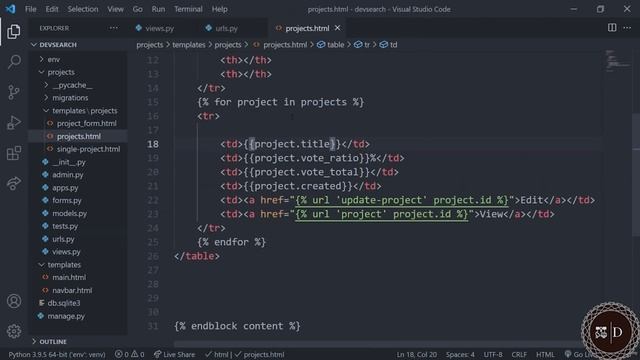Click Spaces: 4 indentation setting
The image size is (640, 360).
(460, 354)
